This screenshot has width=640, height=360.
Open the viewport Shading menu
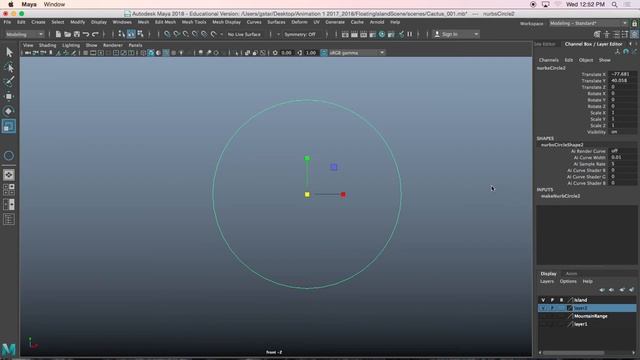click(x=48, y=45)
